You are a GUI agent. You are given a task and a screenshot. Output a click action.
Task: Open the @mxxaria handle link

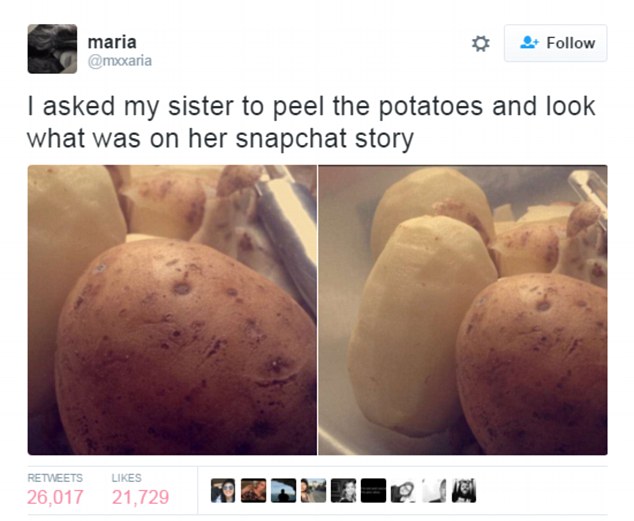120,61
